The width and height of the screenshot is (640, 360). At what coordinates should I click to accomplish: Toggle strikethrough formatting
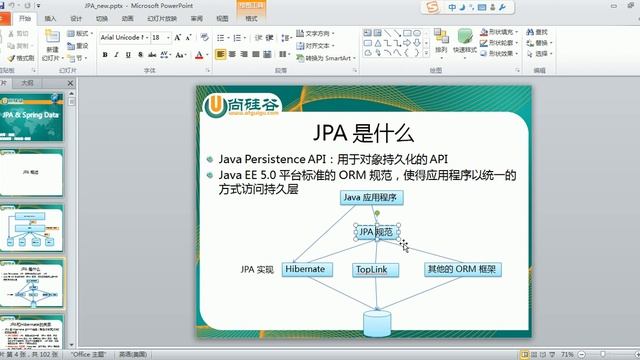click(x=152, y=55)
